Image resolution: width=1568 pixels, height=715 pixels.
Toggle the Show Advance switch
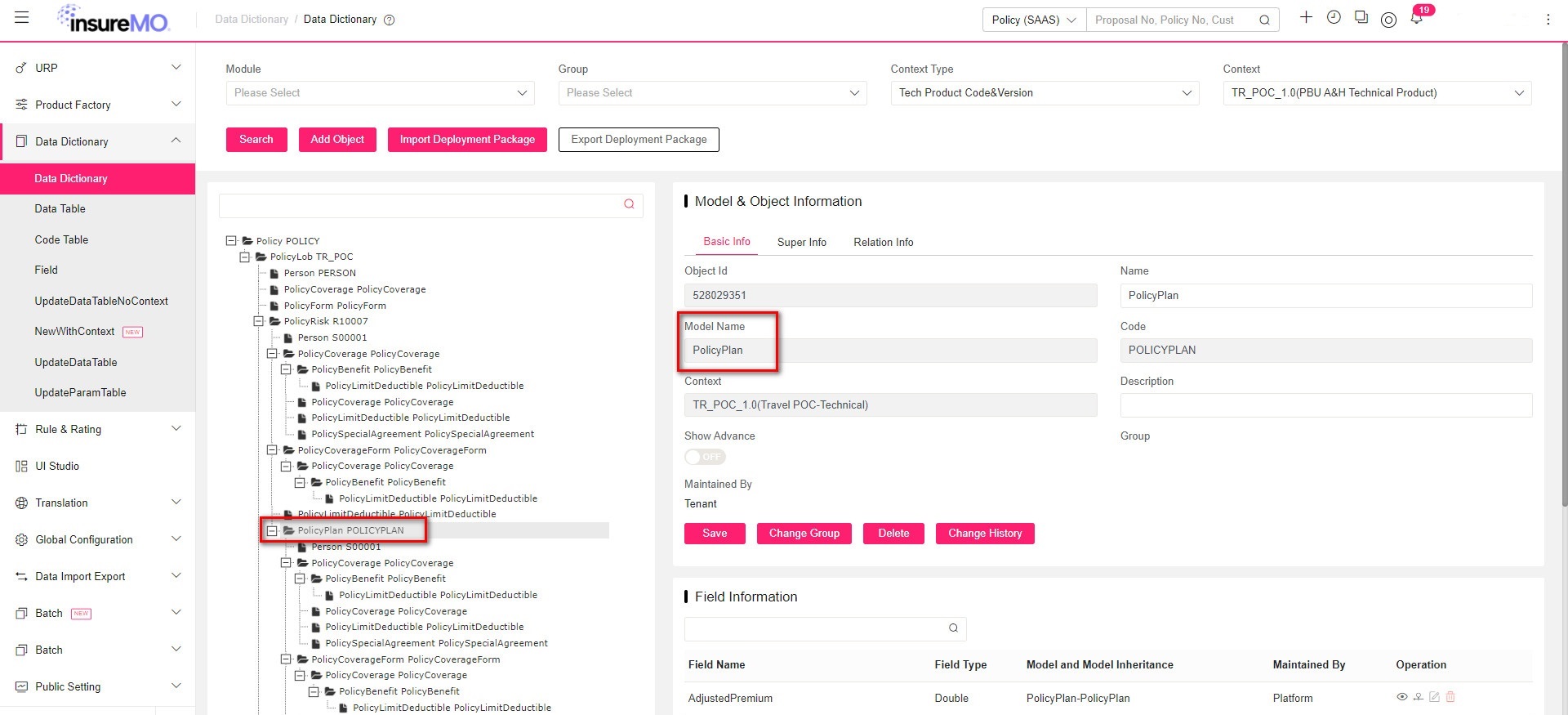[705, 457]
